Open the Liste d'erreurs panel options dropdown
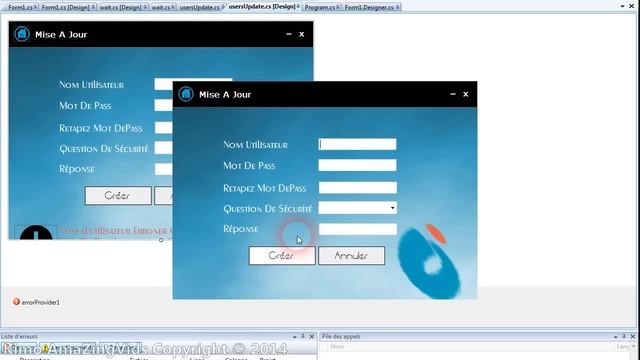The width and height of the screenshot is (640, 360). coord(294,337)
